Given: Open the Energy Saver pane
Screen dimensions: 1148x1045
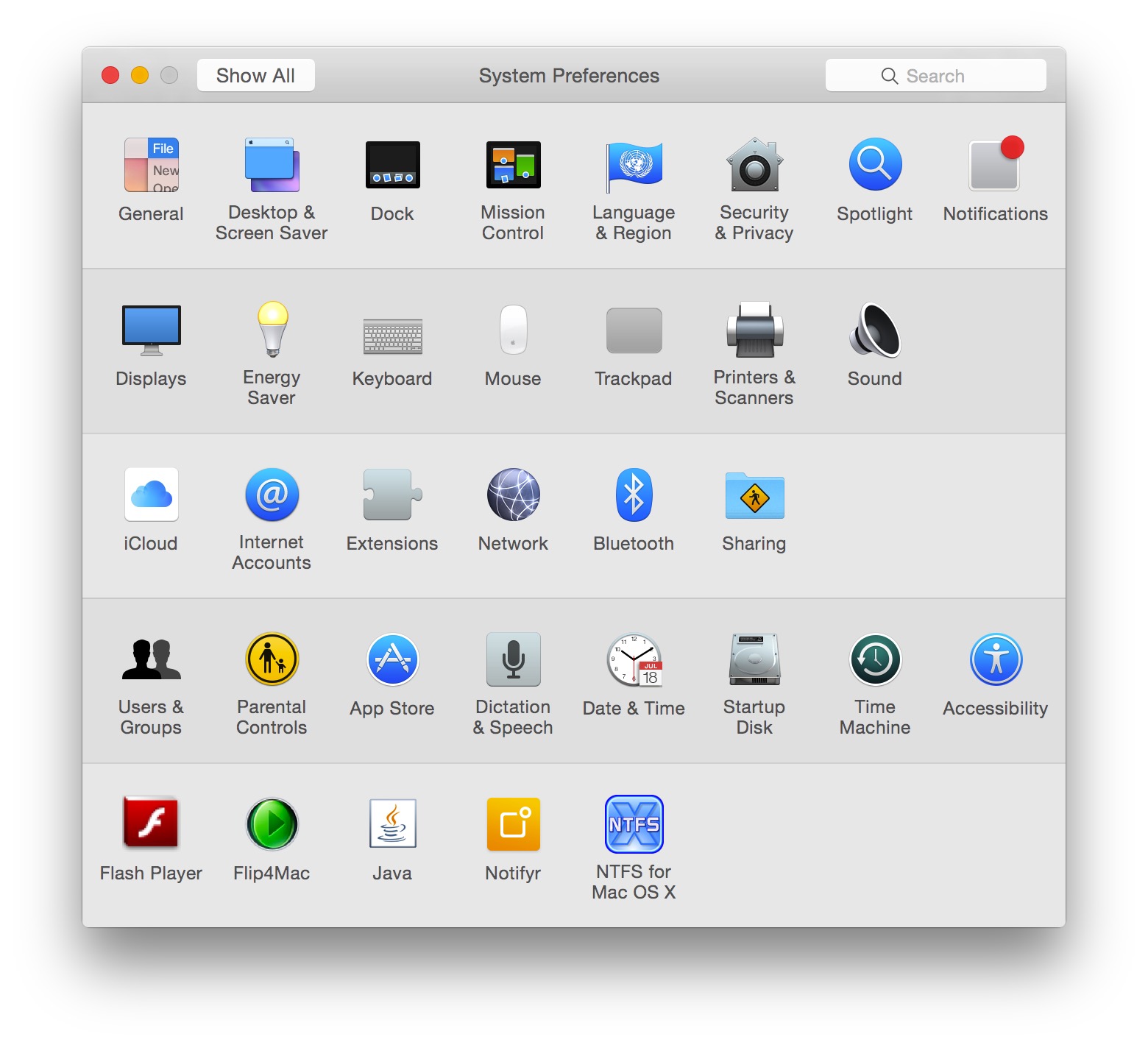Looking at the screenshot, I should 271,331.
